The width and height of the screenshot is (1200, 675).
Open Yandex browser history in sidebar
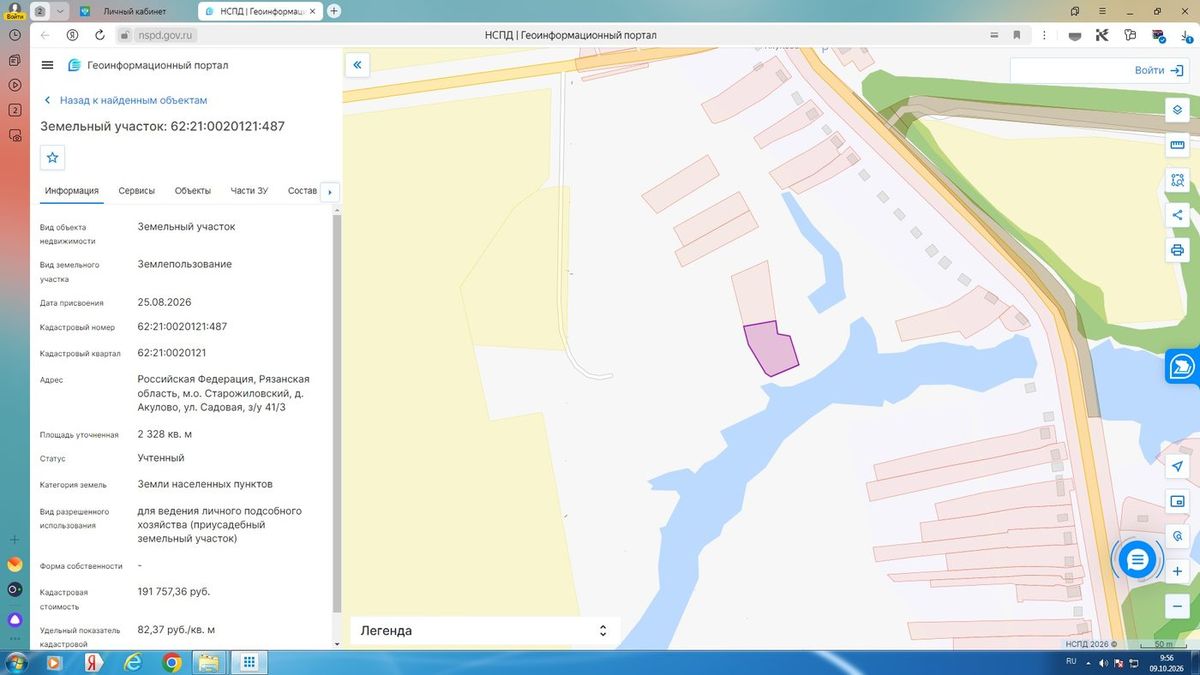[x=15, y=35]
